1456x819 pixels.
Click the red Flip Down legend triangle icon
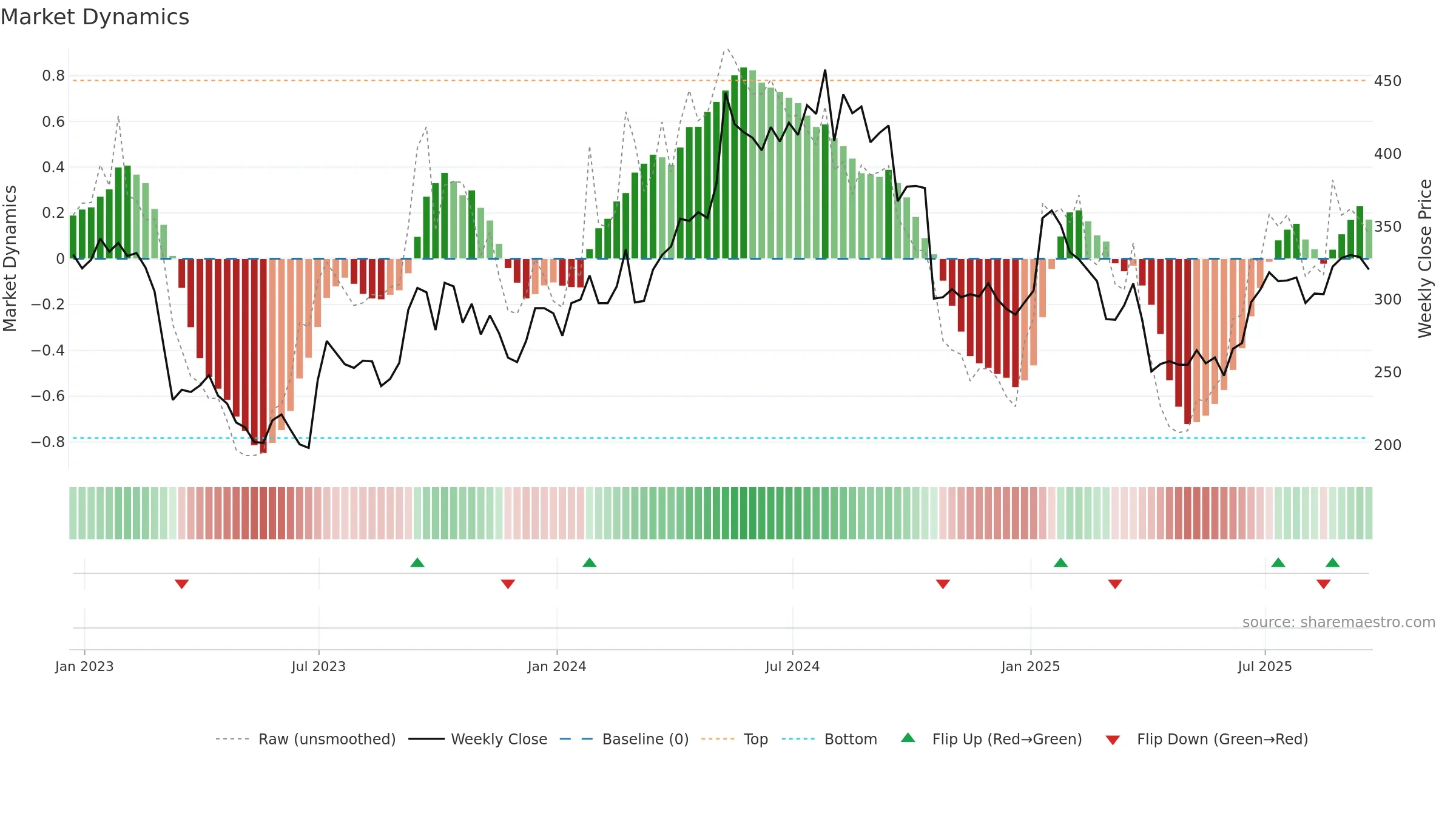click(1113, 740)
